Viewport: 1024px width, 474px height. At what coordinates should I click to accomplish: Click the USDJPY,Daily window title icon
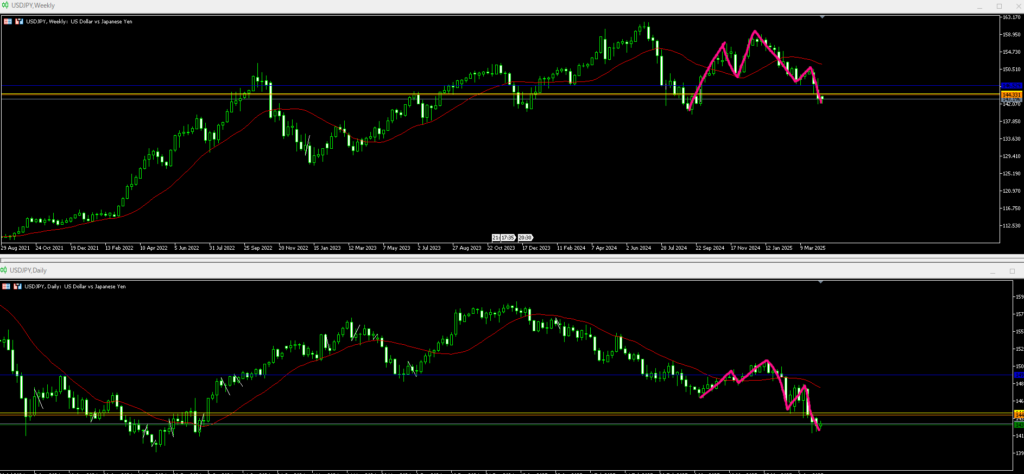coord(5,270)
